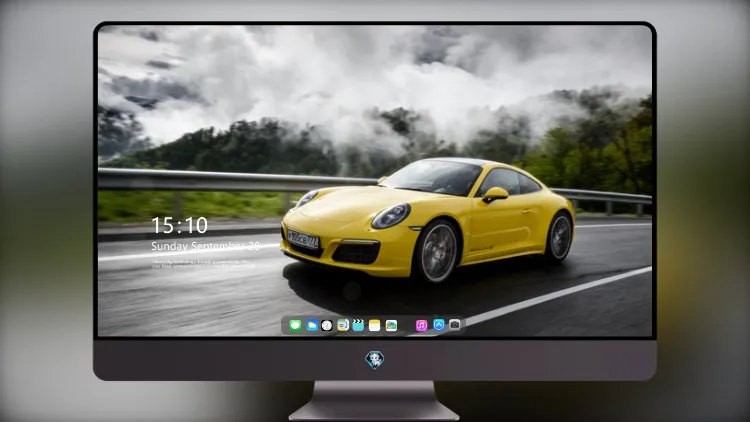Open the Maps app in dock
This screenshot has height=422, width=750.
[343, 325]
